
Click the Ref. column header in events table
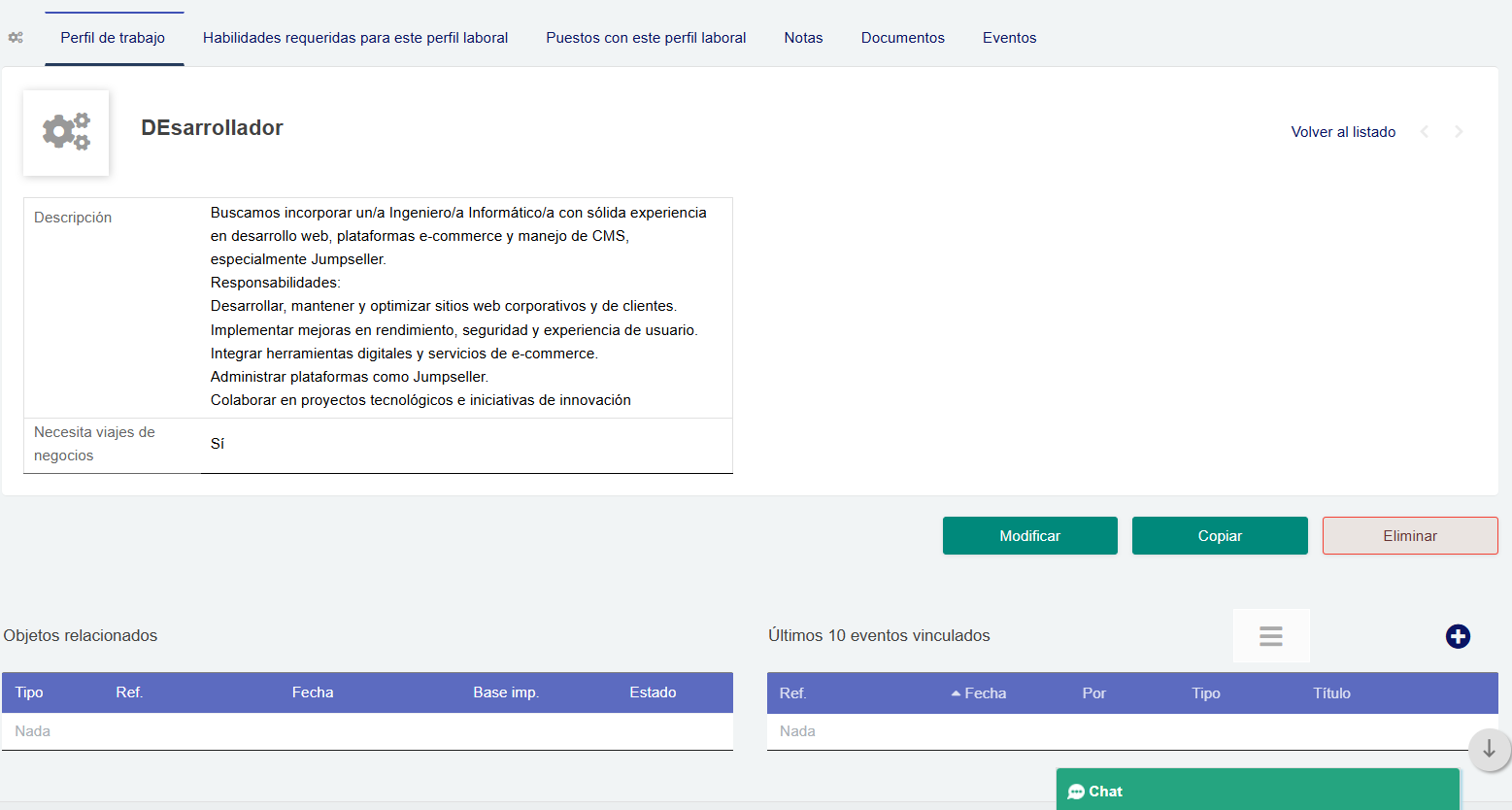click(x=791, y=692)
